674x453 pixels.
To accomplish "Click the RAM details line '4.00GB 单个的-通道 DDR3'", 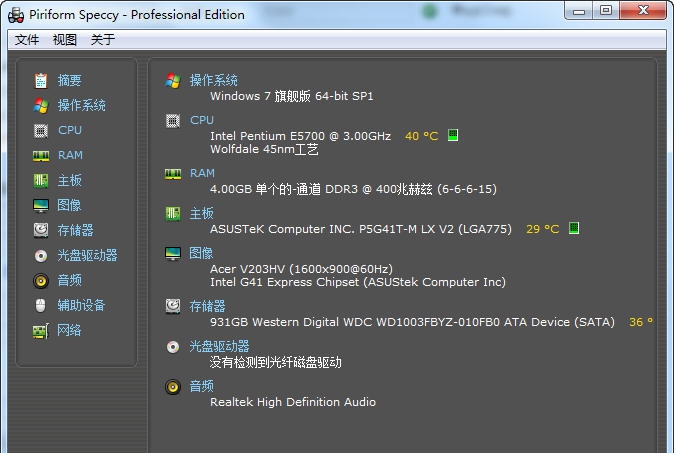I will [x=284, y=189].
